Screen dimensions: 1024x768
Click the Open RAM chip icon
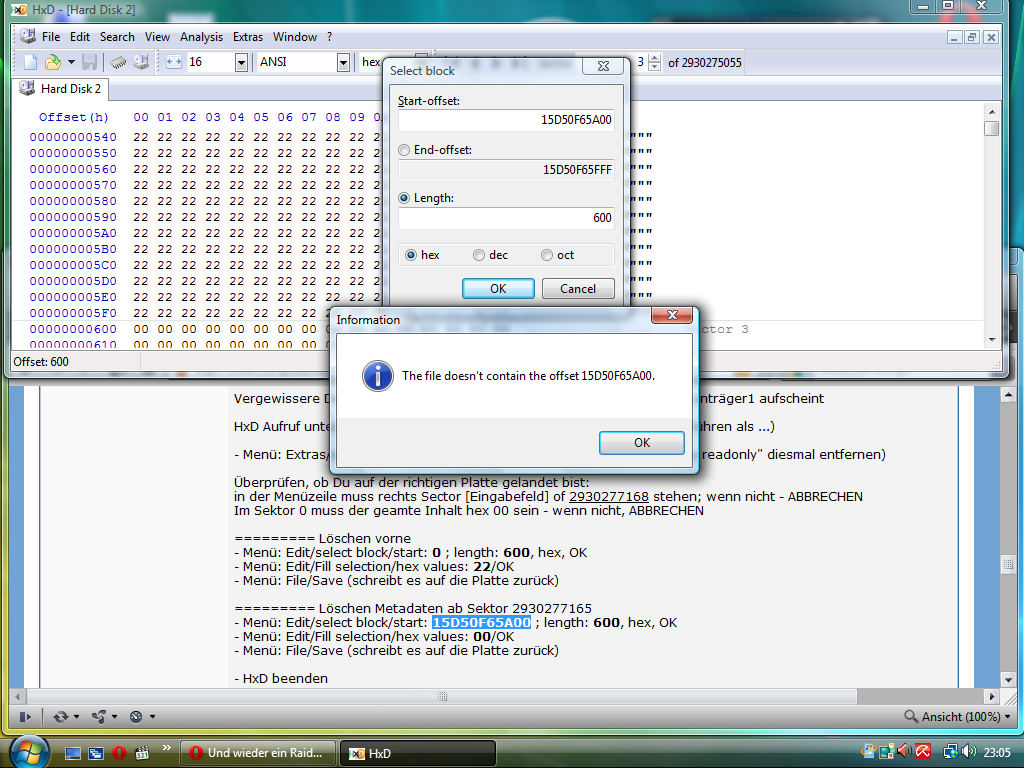118,62
